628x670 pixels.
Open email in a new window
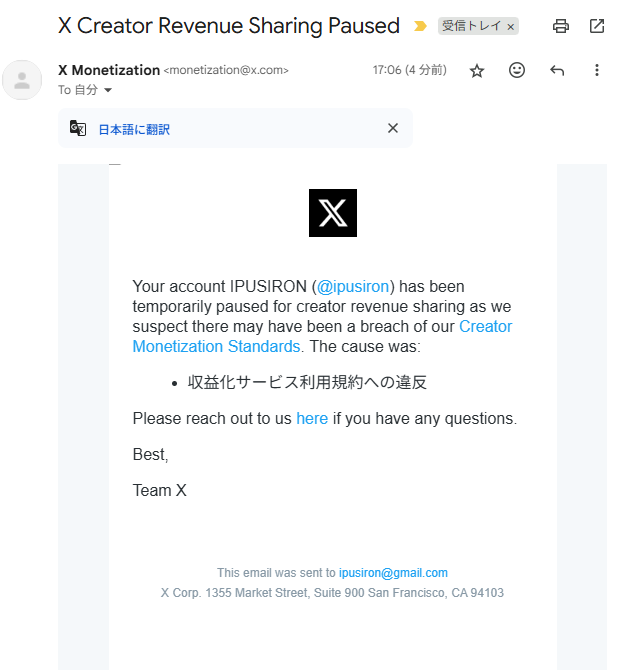(x=597, y=26)
